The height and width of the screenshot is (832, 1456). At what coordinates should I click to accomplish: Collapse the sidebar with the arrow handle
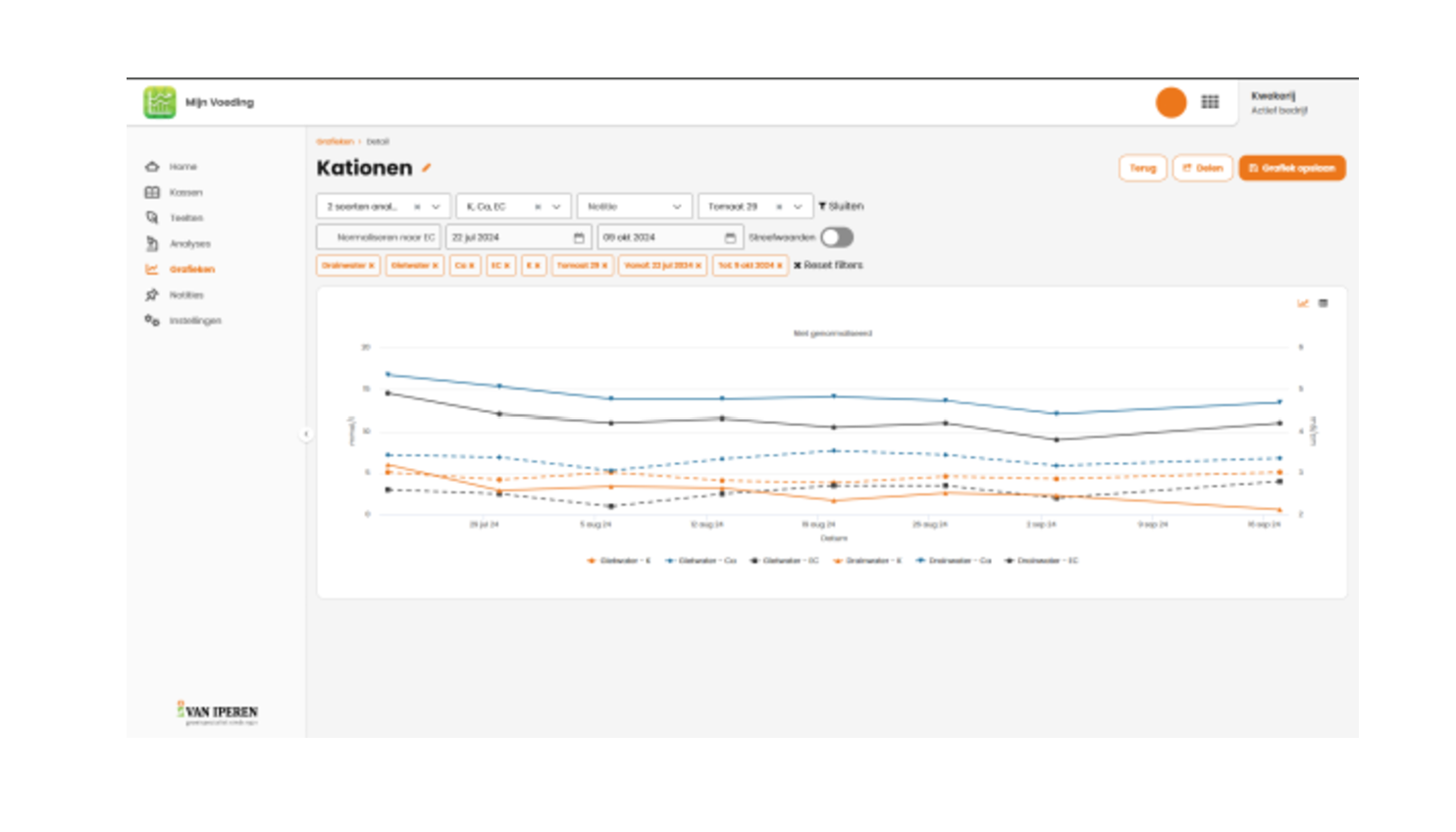(x=306, y=434)
